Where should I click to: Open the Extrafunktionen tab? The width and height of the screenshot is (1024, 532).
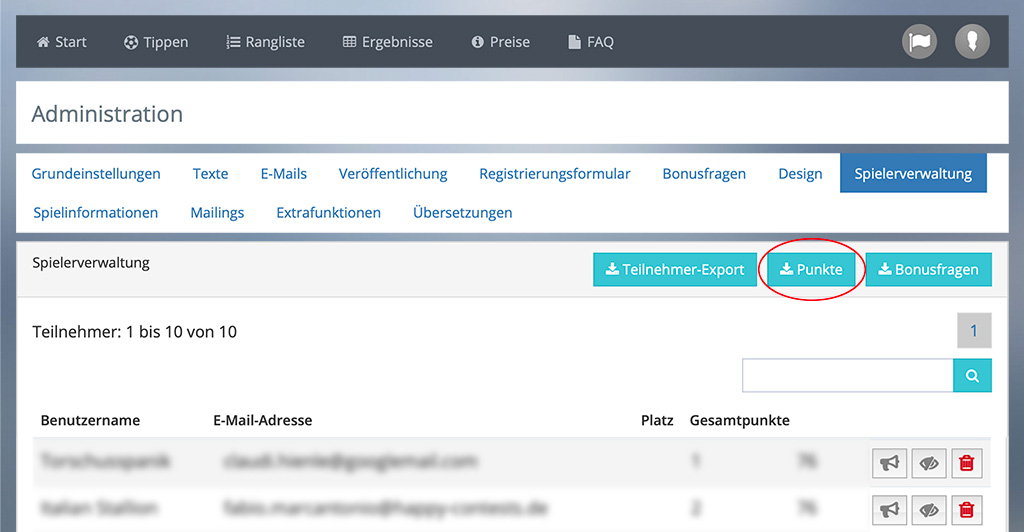(x=328, y=212)
